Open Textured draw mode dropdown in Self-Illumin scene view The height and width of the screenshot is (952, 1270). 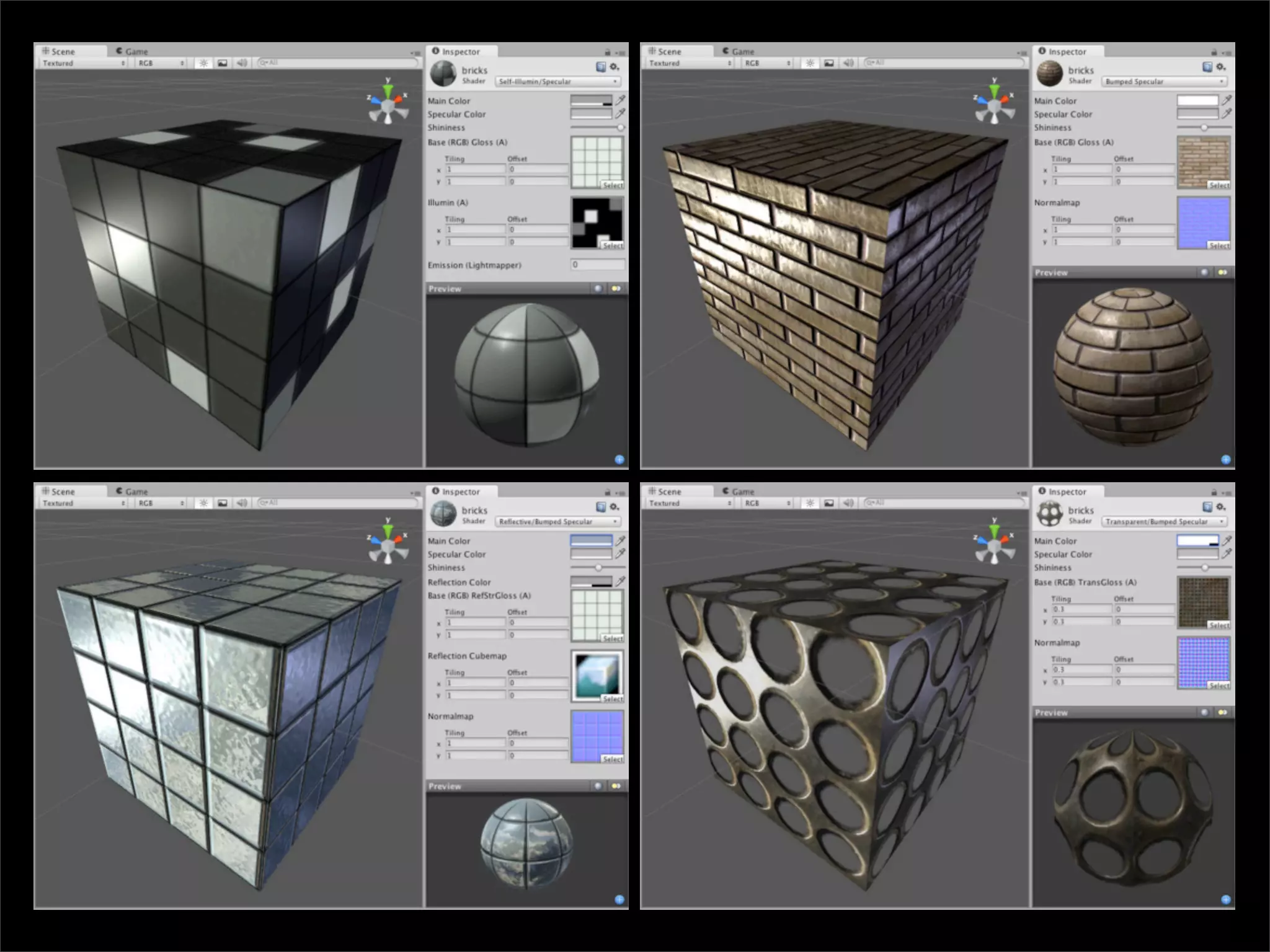(x=83, y=63)
